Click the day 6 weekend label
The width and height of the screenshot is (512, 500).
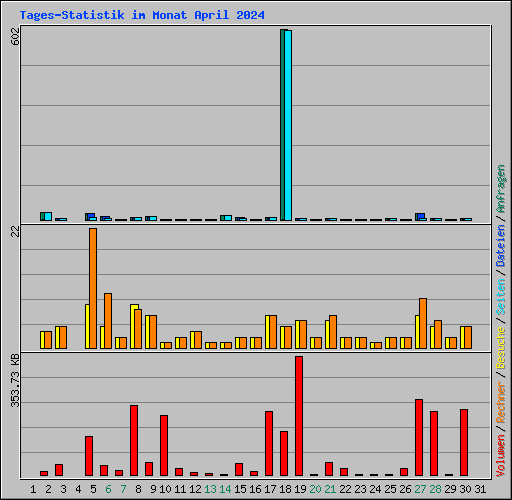coord(108,489)
